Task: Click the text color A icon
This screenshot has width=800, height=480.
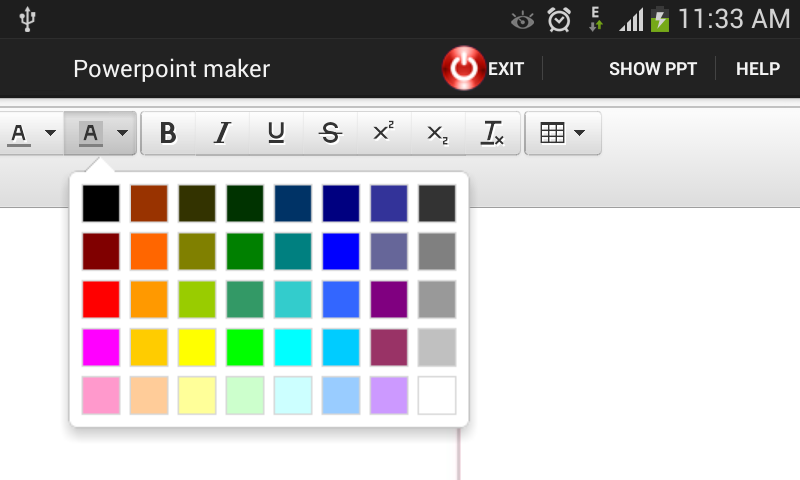Action: [x=19, y=134]
